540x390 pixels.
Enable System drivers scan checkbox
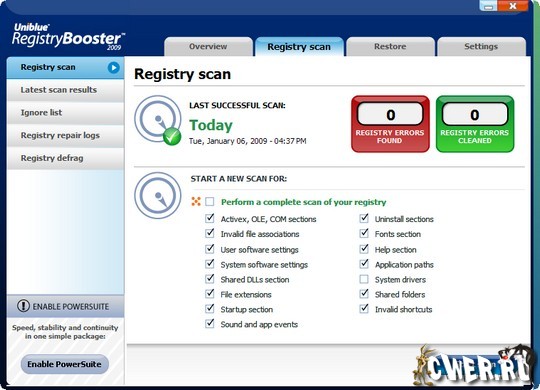(364, 279)
